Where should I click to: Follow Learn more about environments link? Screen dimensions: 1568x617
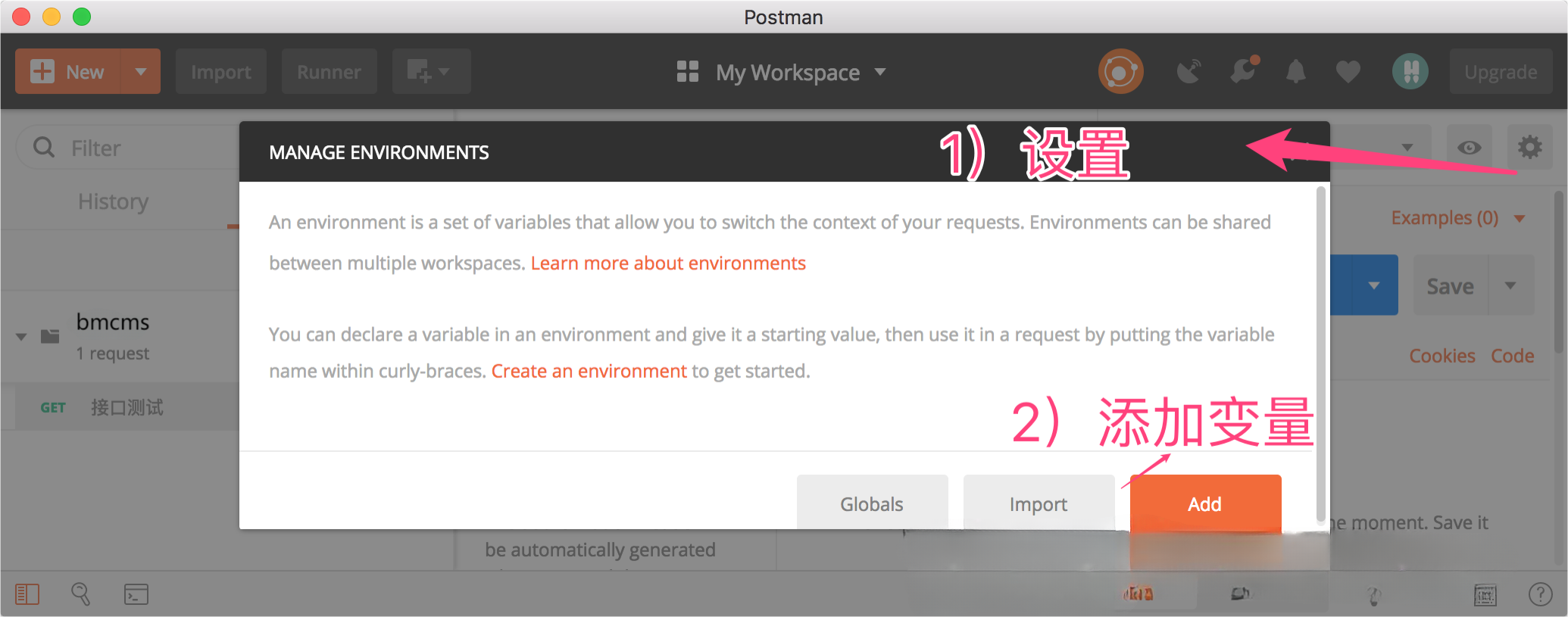[x=668, y=263]
